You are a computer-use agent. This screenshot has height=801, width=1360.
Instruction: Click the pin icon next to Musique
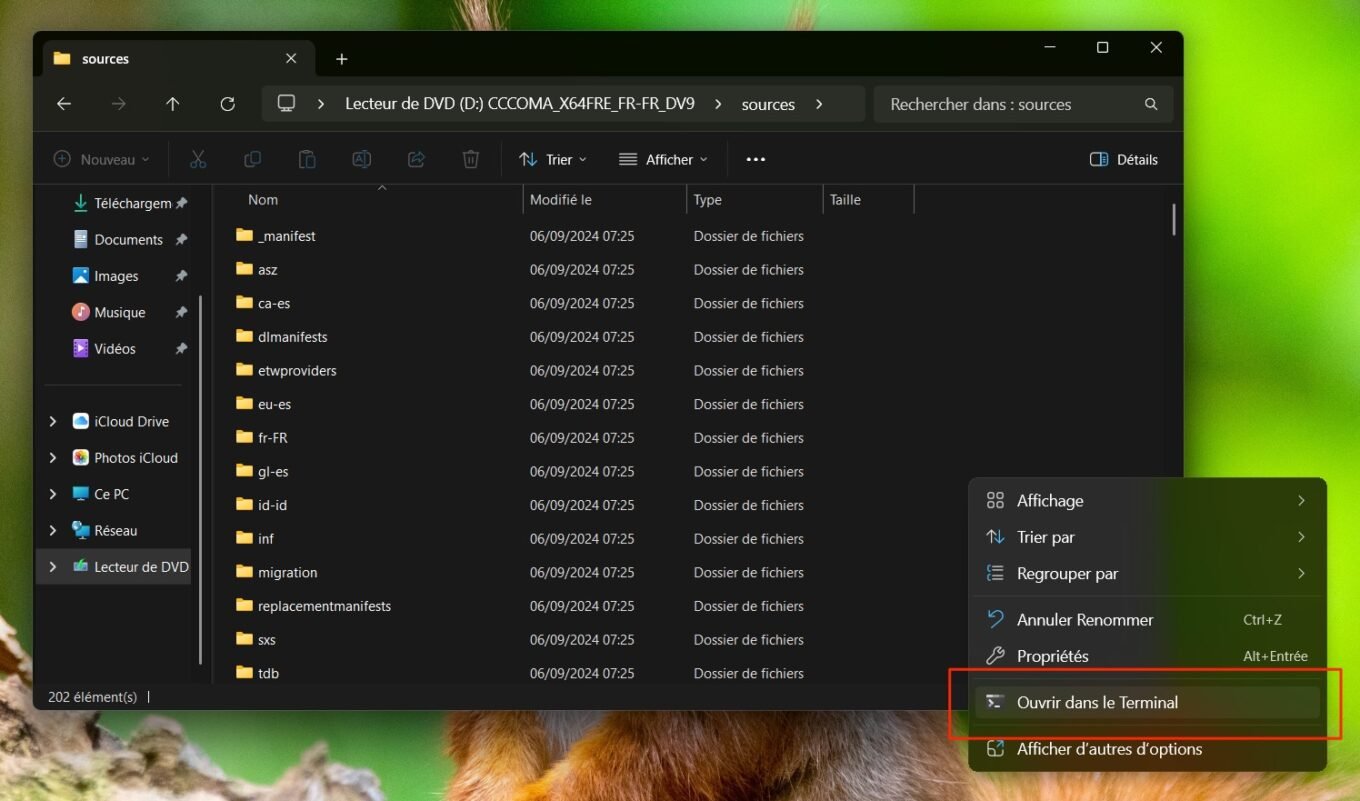[181, 313]
